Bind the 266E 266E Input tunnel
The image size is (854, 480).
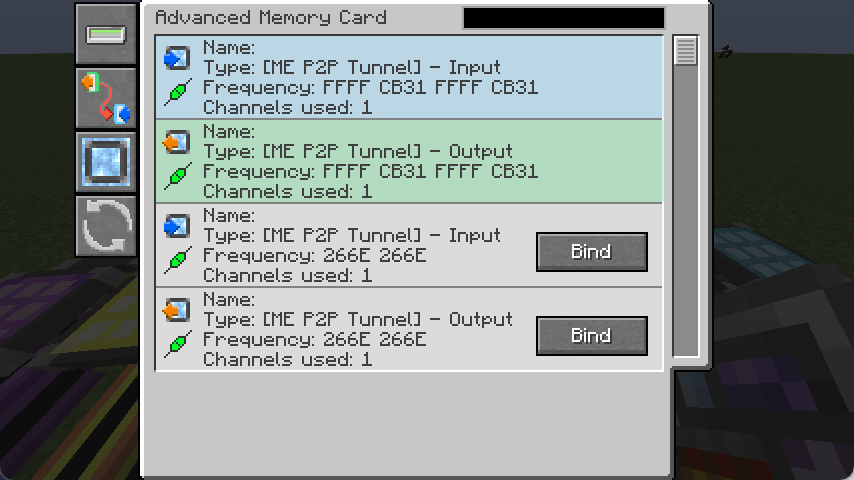click(591, 252)
